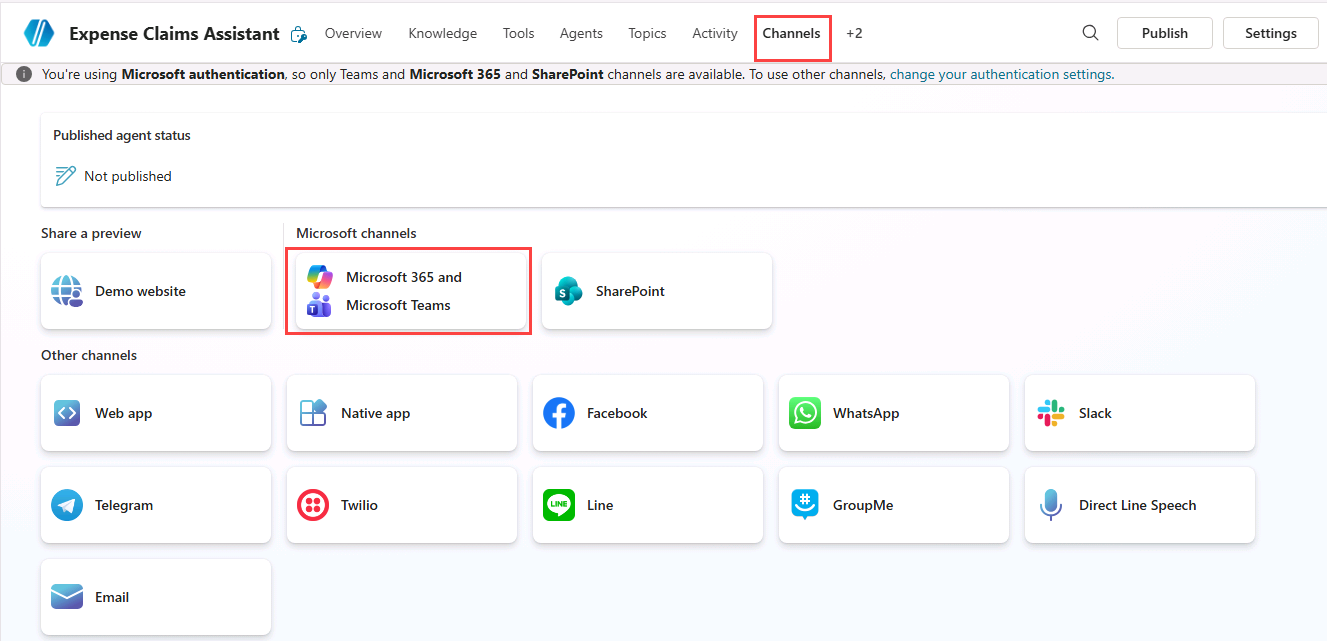Click the Publish button
Image resolution: width=1327 pixels, height=641 pixels.
point(1164,33)
